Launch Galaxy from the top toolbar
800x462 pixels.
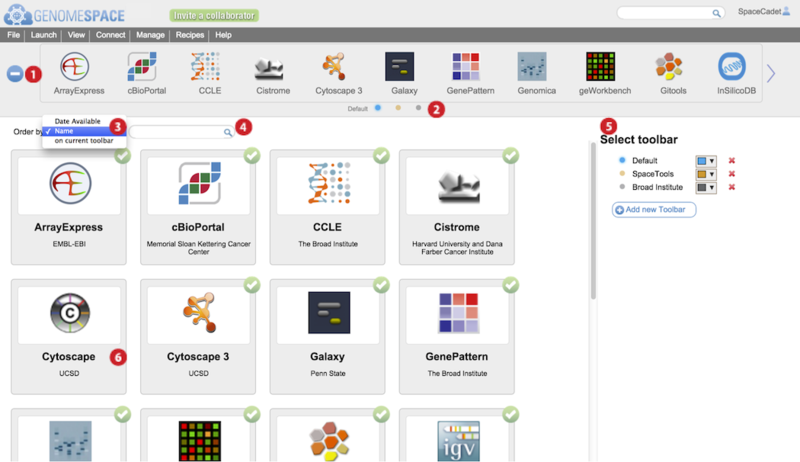pos(399,66)
